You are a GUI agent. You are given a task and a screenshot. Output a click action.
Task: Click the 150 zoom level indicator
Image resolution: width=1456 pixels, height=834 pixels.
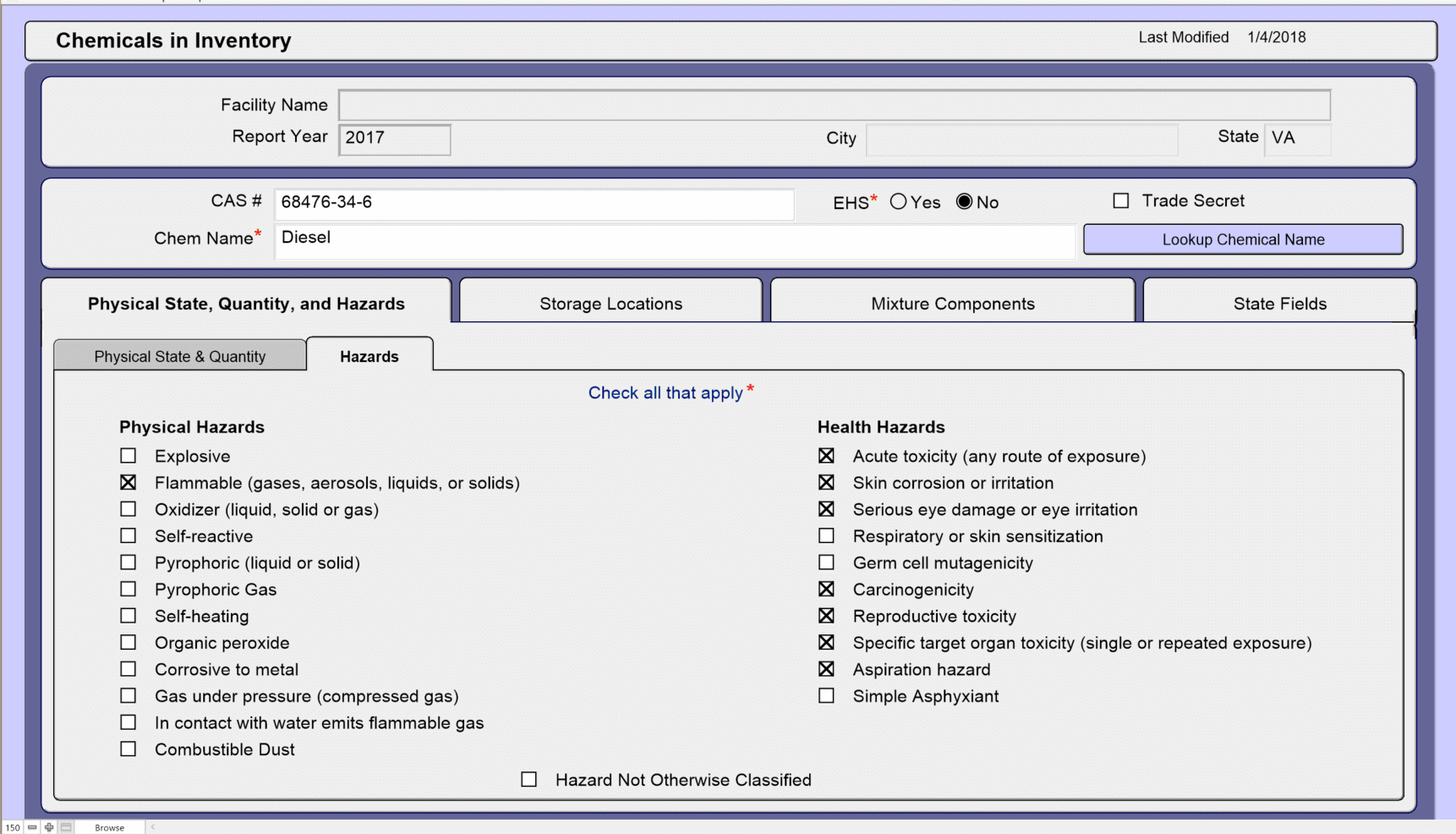(x=13, y=827)
